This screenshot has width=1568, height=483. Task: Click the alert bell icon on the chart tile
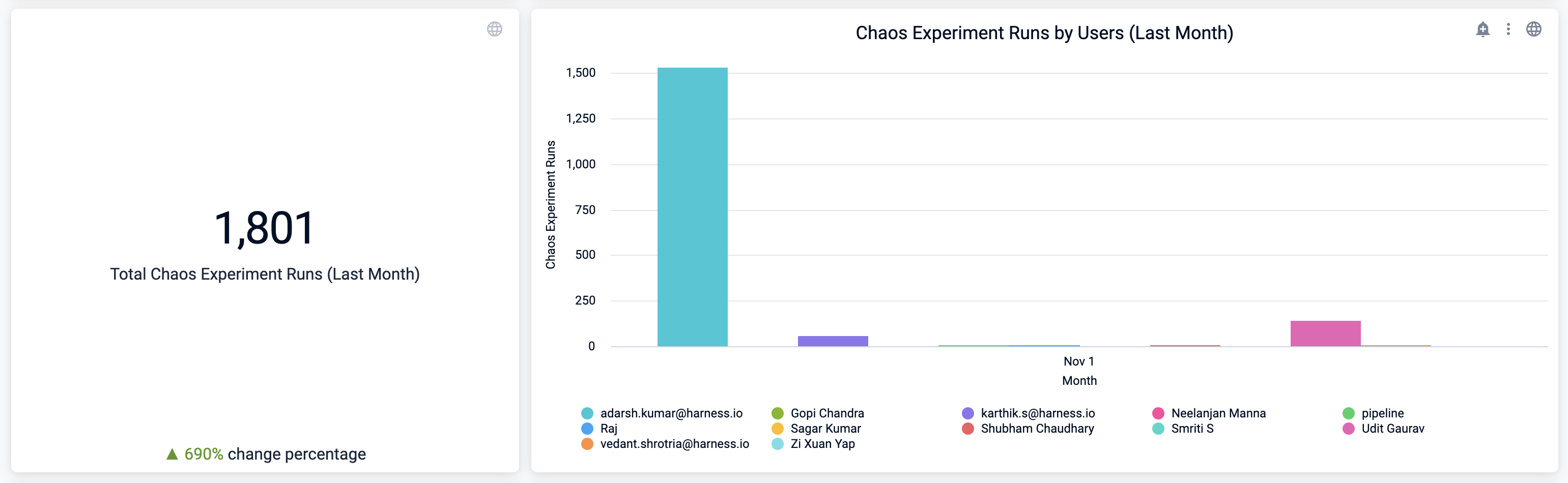point(1483,29)
